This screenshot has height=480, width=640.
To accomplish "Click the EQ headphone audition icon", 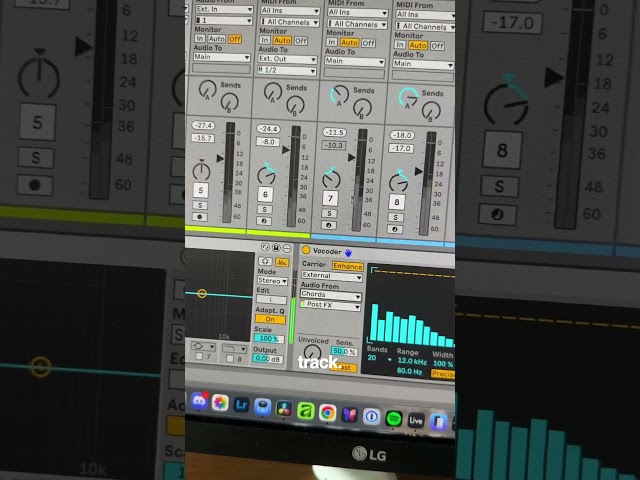I will 266,261.
